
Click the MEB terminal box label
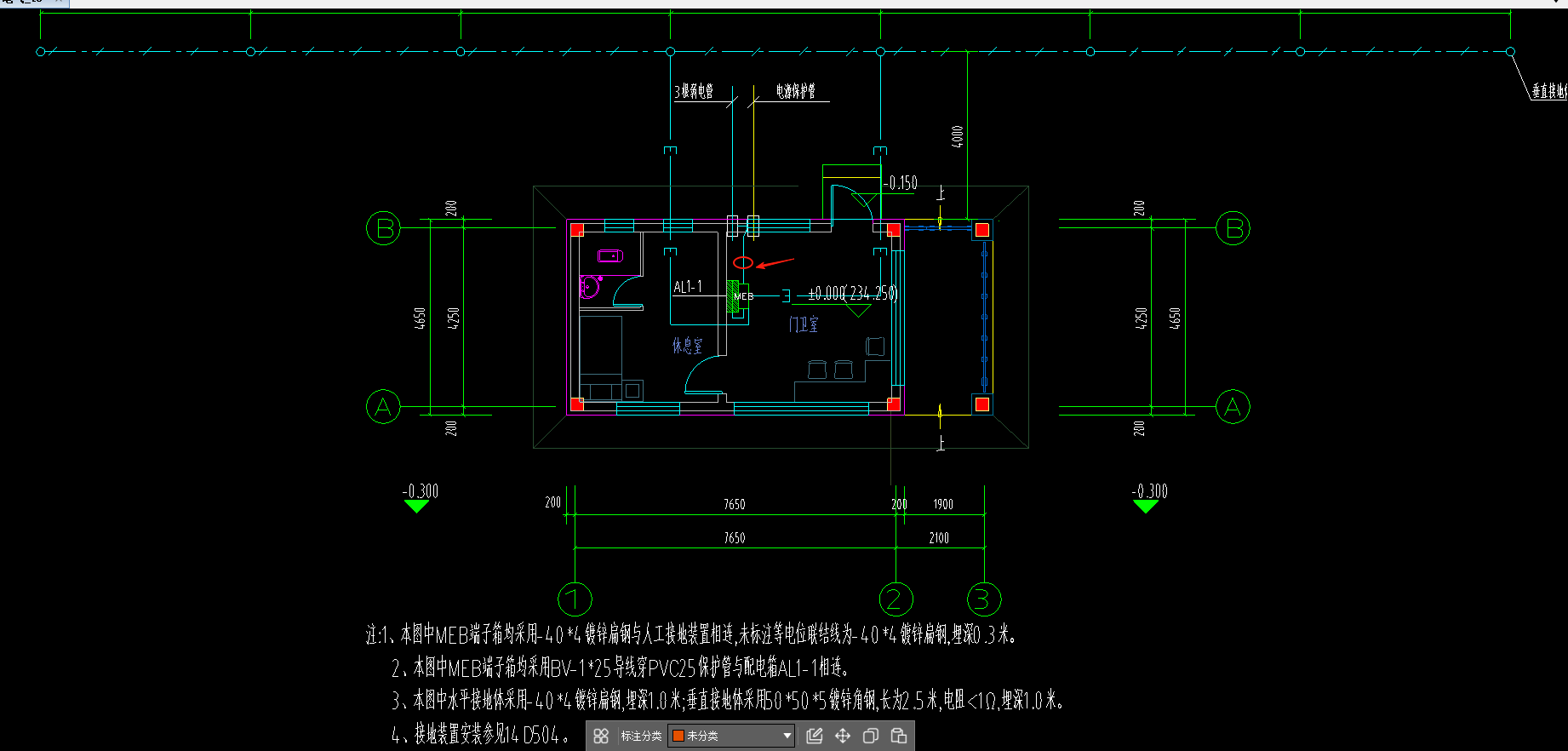click(x=744, y=296)
